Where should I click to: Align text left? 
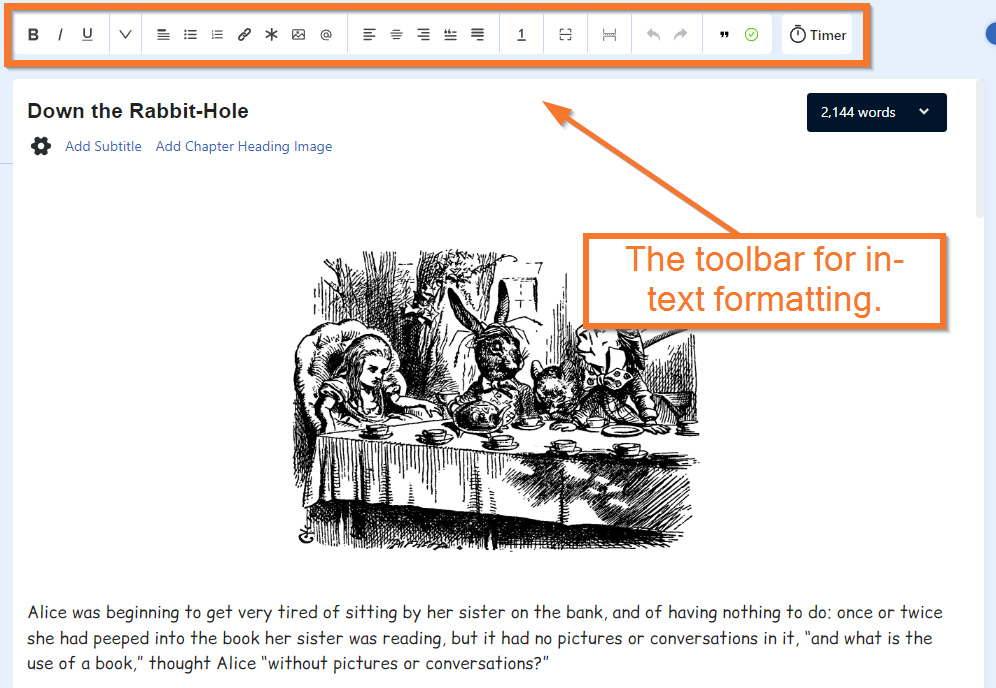pyautogui.click(x=369, y=35)
